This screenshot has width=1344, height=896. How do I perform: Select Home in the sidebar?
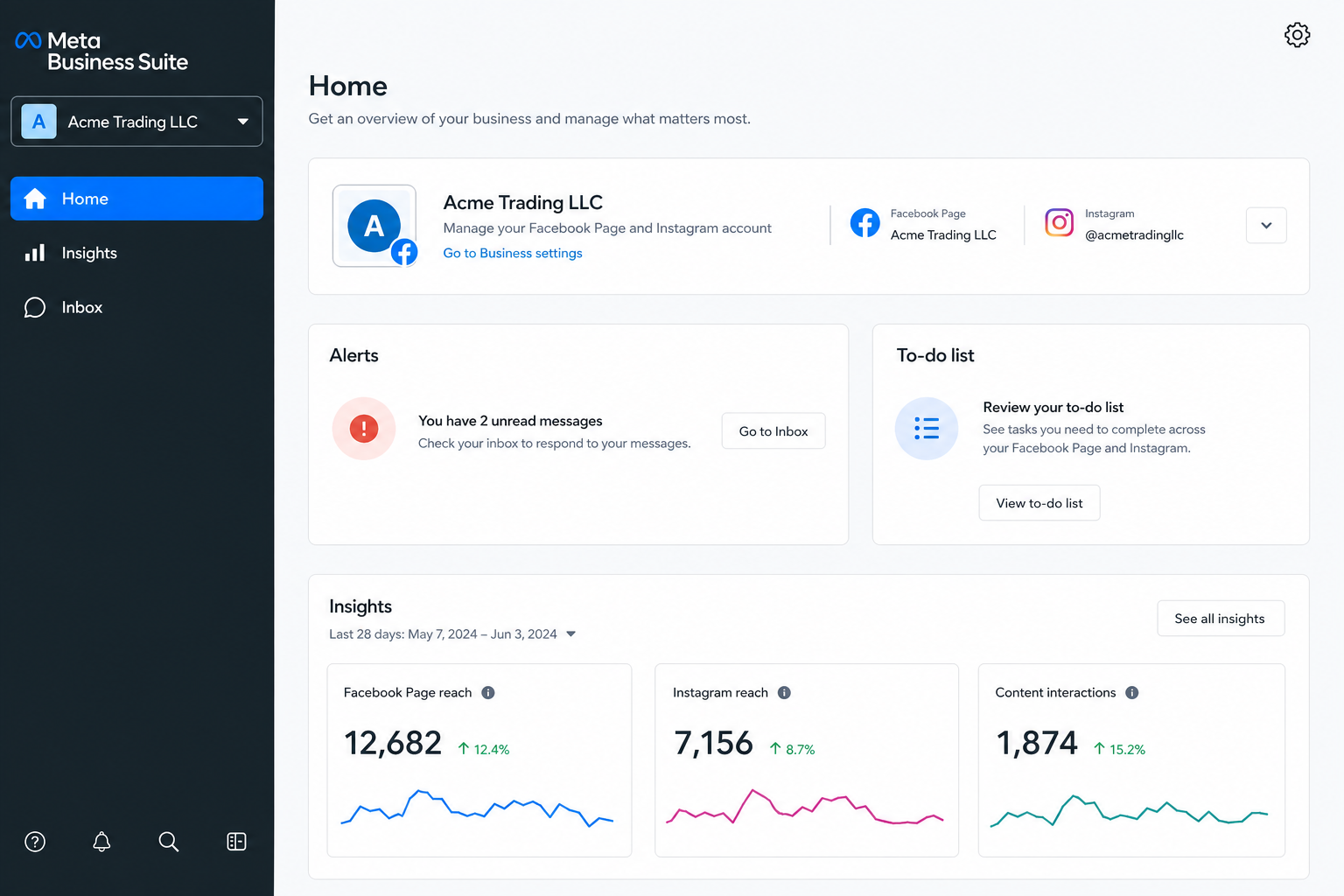tap(136, 199)
